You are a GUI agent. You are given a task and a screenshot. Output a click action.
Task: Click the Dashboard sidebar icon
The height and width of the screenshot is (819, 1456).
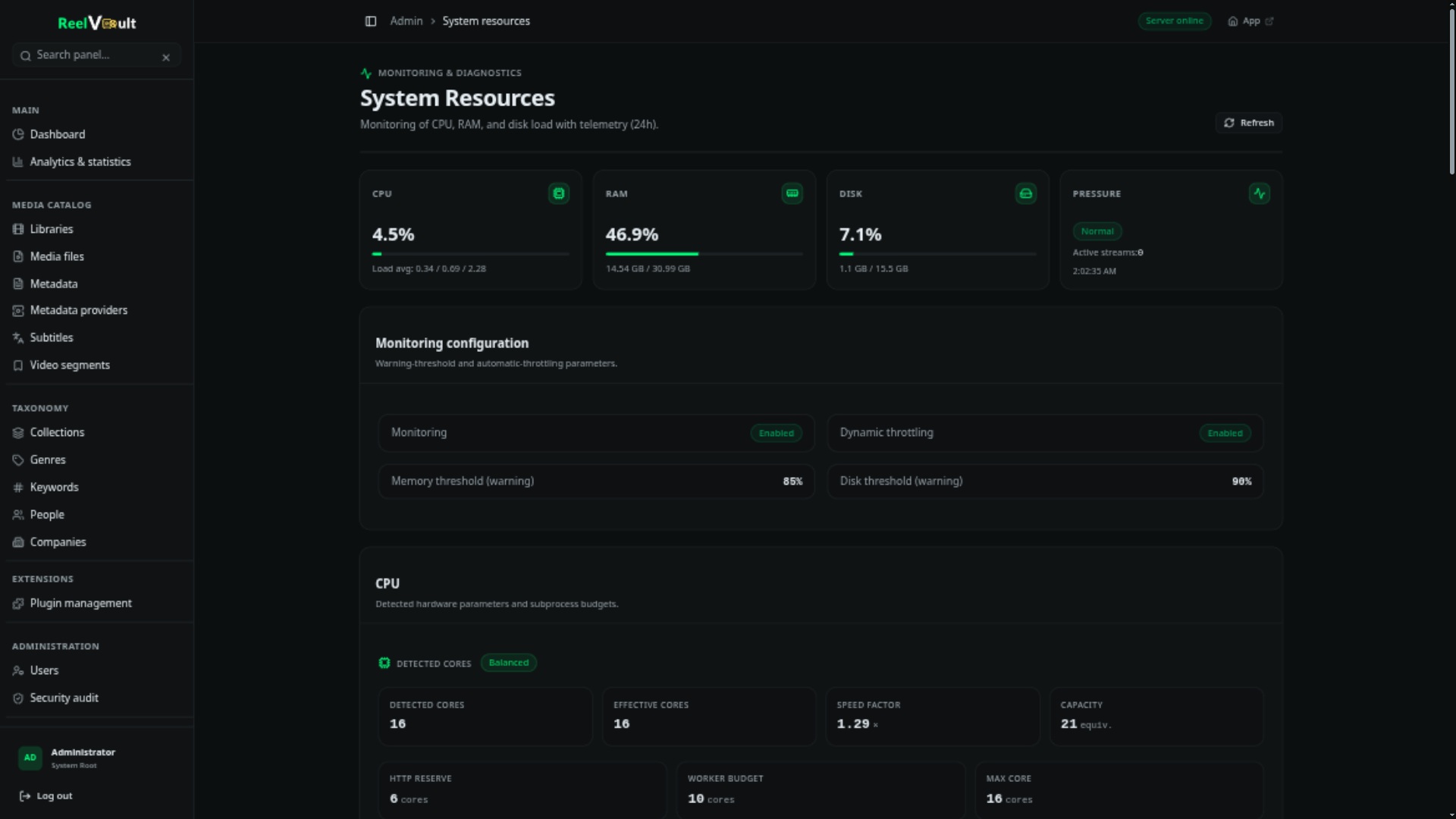[x=18, y=134]
